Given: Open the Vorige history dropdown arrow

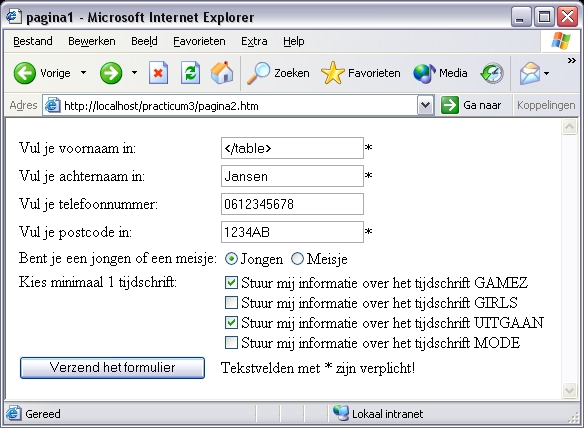Looking at the screenshot, I should 83,73.
